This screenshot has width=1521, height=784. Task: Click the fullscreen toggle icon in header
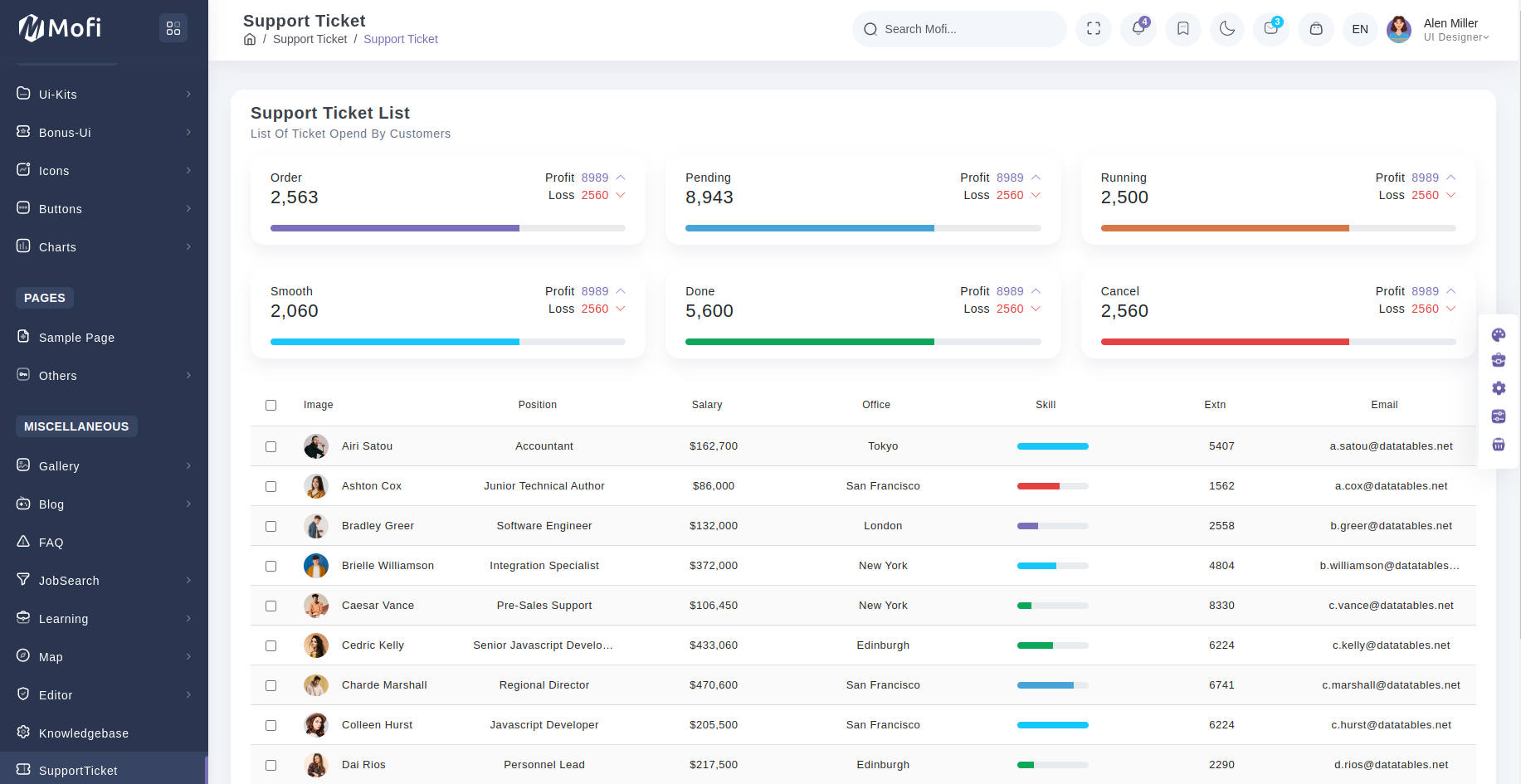1093,29
